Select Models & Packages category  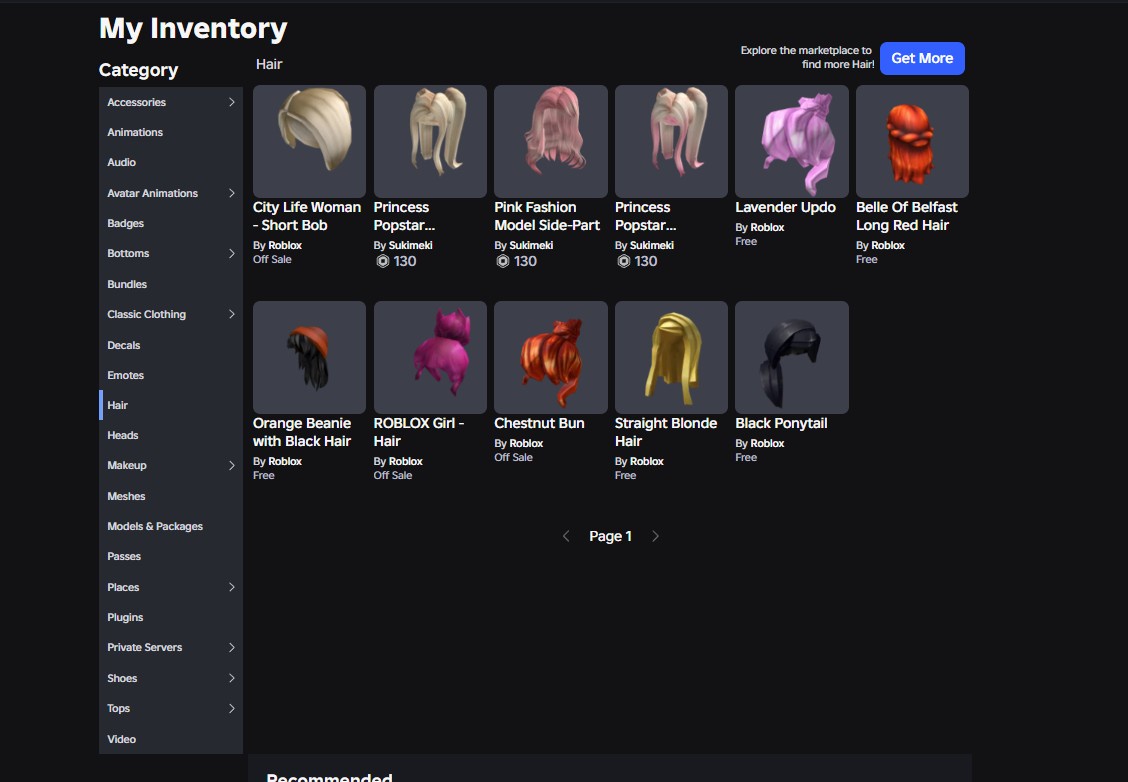171,527
